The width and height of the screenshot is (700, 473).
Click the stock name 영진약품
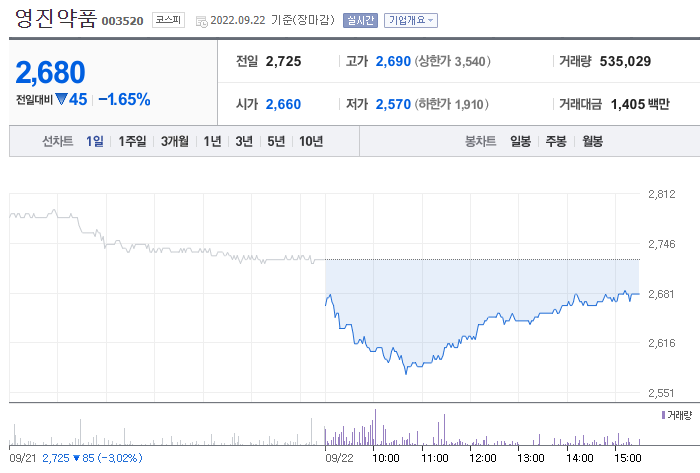(56, 19)
